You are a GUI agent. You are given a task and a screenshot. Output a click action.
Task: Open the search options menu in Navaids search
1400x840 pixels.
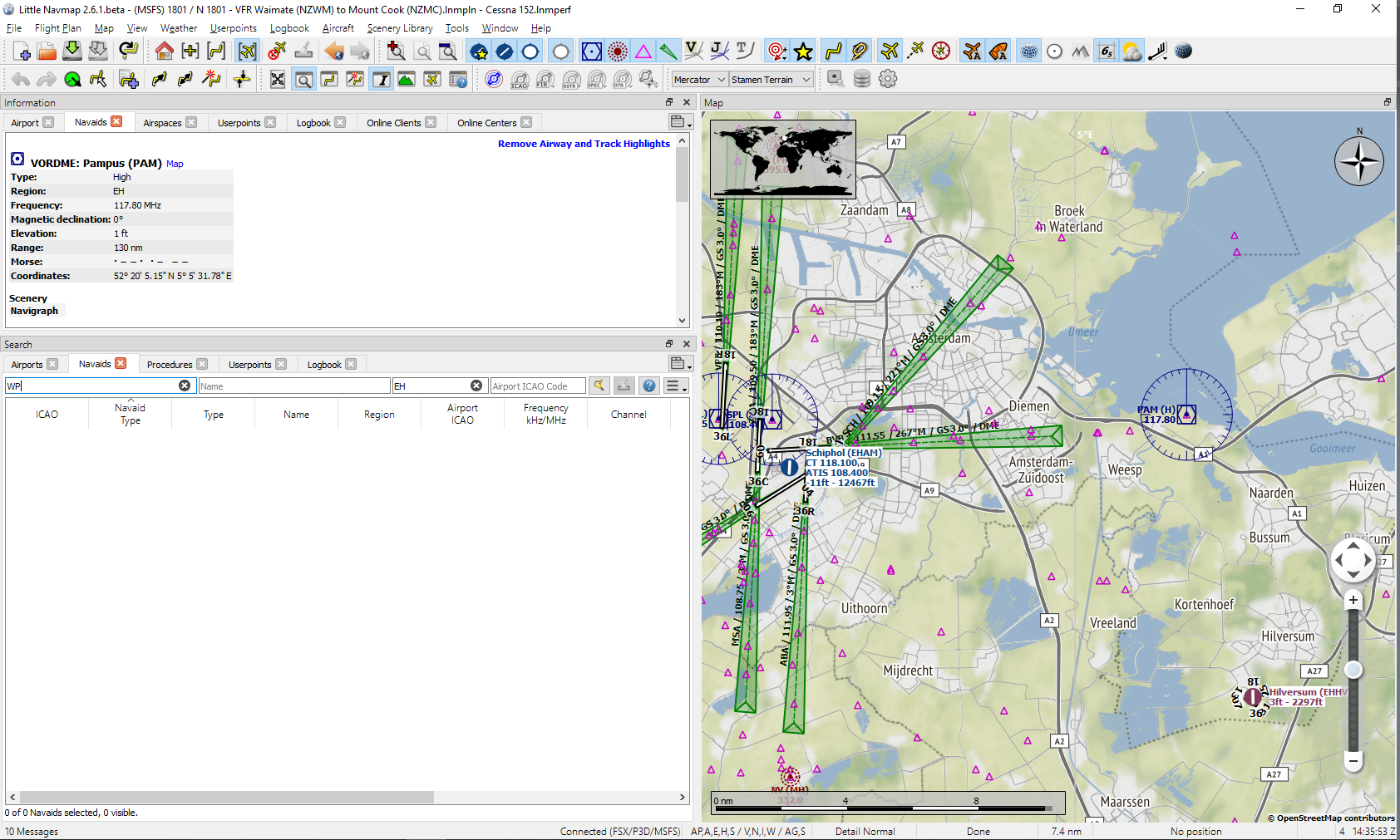[x=675, y=386]
